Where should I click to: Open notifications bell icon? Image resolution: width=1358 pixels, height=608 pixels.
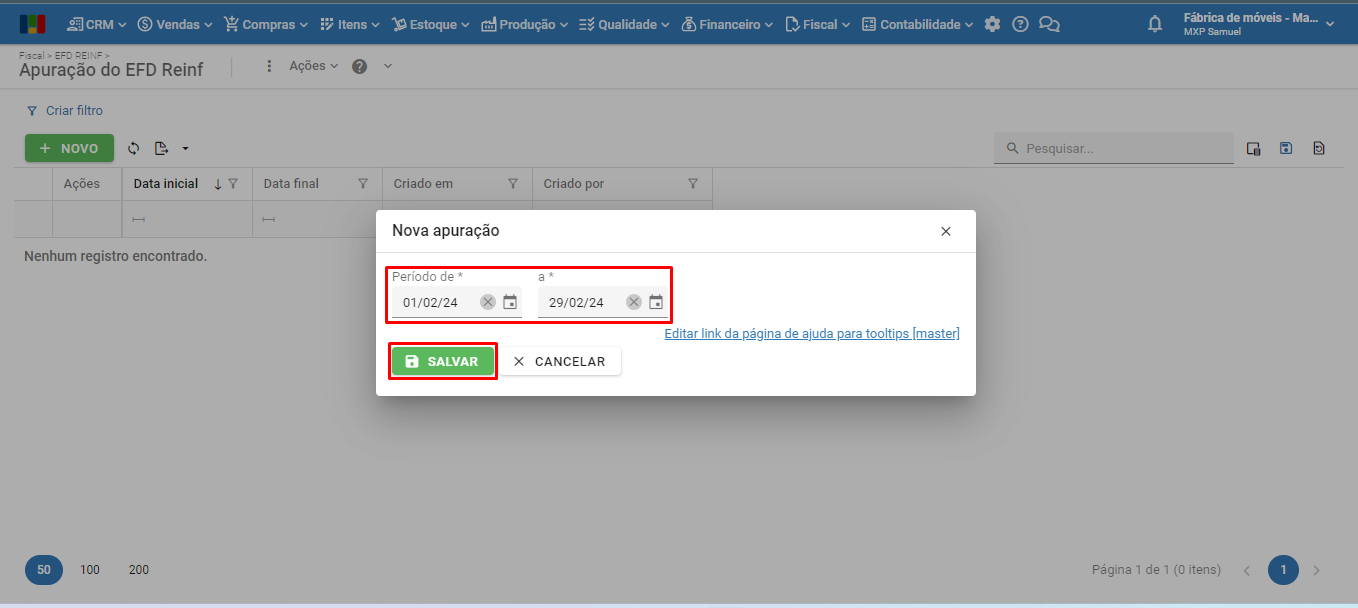[x=1155, y=24]
